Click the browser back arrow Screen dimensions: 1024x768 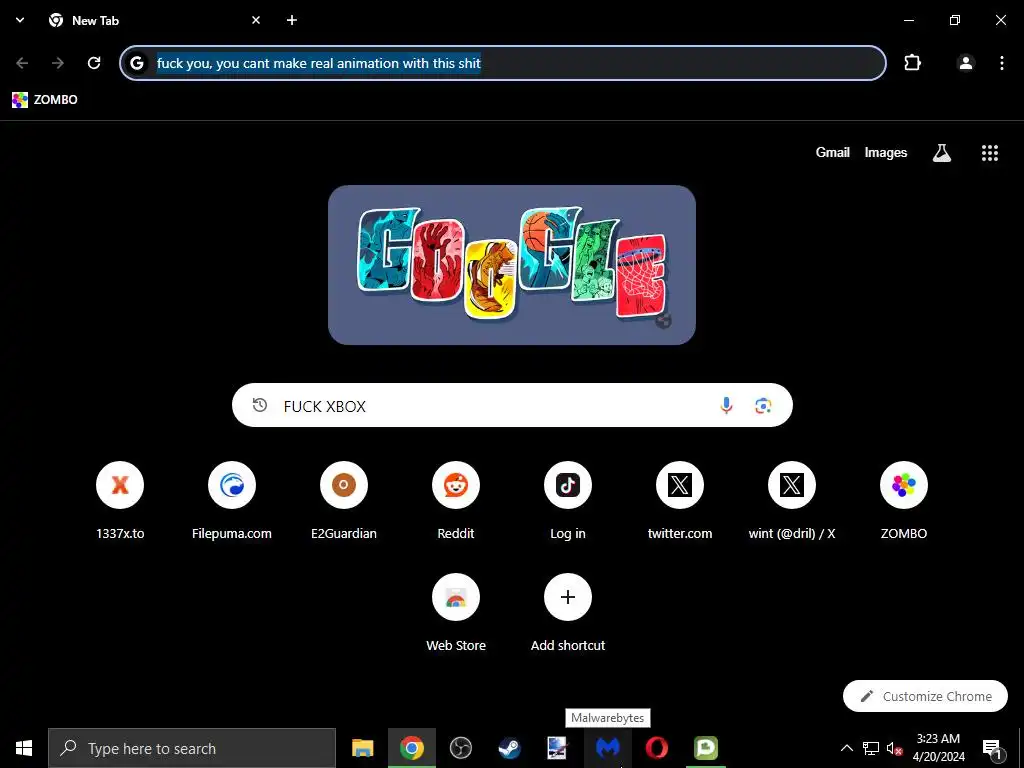(x=22, y=63)
